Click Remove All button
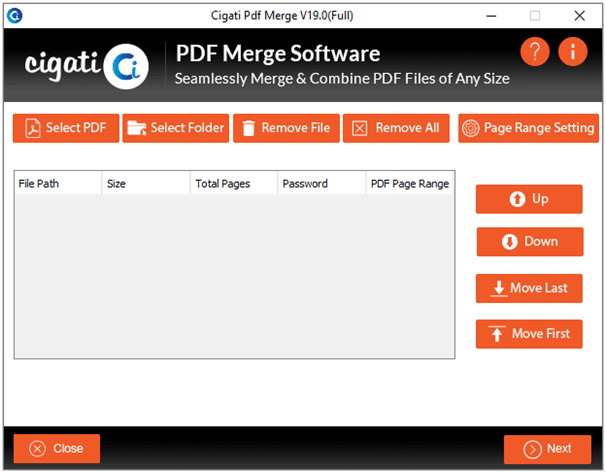Image resolution: width=606 pixels, height=473 pixels. [x=396, y=128]
